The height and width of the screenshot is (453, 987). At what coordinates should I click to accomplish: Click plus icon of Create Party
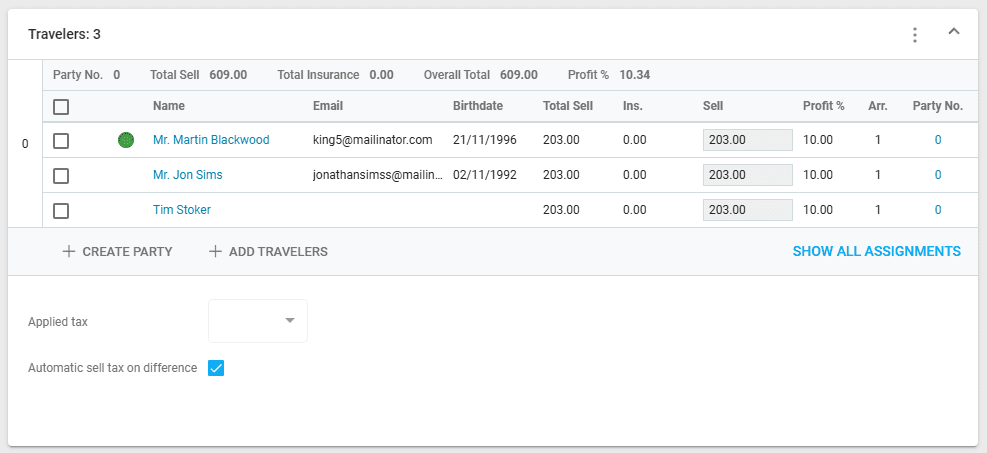(x=69, y=252)
